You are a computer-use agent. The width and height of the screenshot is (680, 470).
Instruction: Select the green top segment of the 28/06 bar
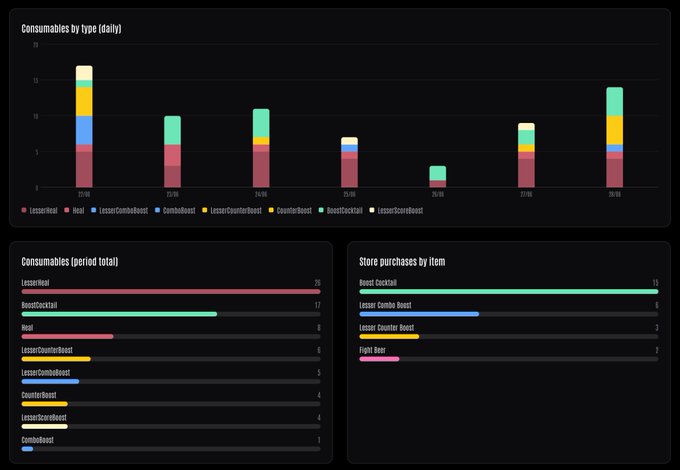615,101
